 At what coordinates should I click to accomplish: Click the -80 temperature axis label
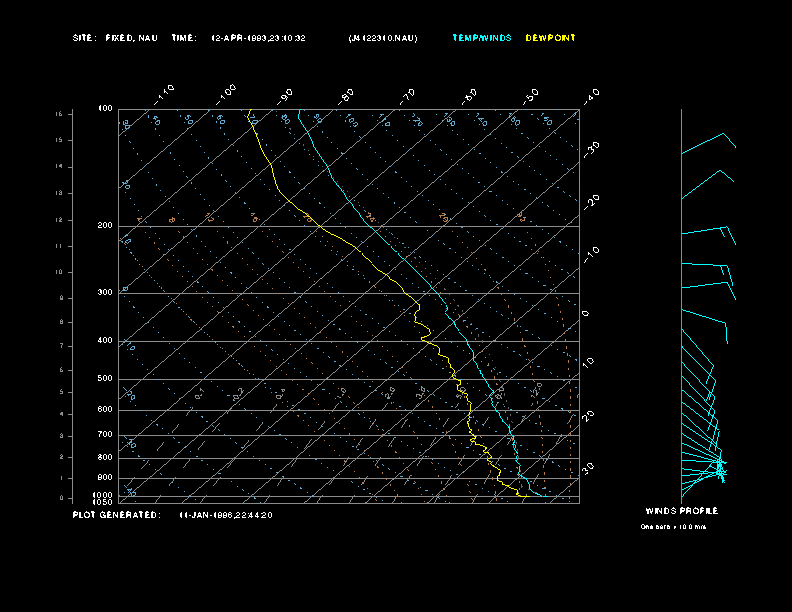pyautogui.click(x=347, y=95)
